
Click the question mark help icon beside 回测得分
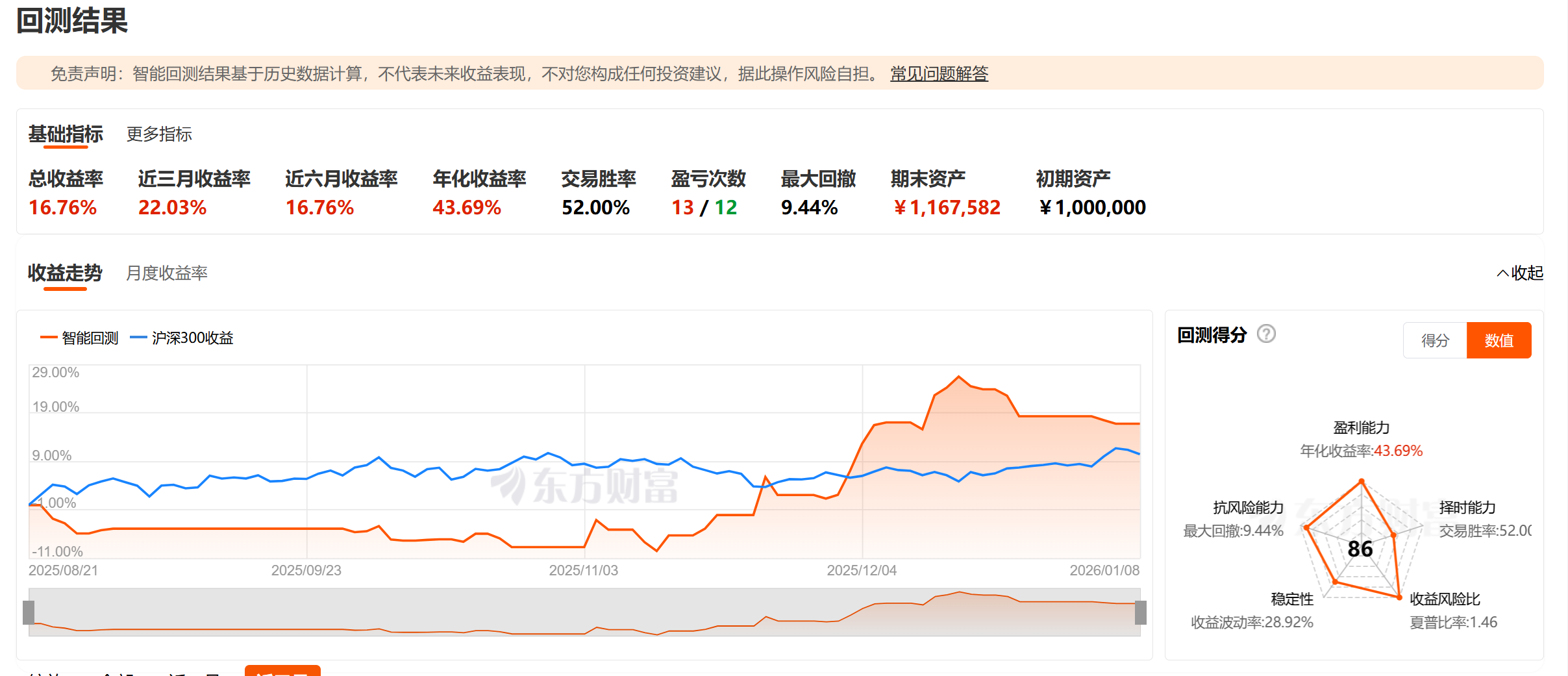click(x=1266, y=334)
